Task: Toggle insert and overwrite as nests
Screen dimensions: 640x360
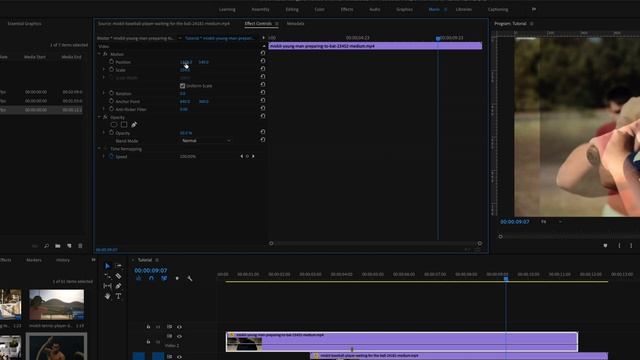Action: coord(139,278)
